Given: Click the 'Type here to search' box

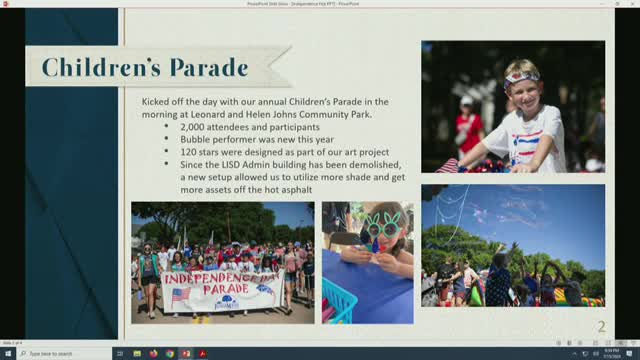Looking at the screenshot, I should click(64, 353).
